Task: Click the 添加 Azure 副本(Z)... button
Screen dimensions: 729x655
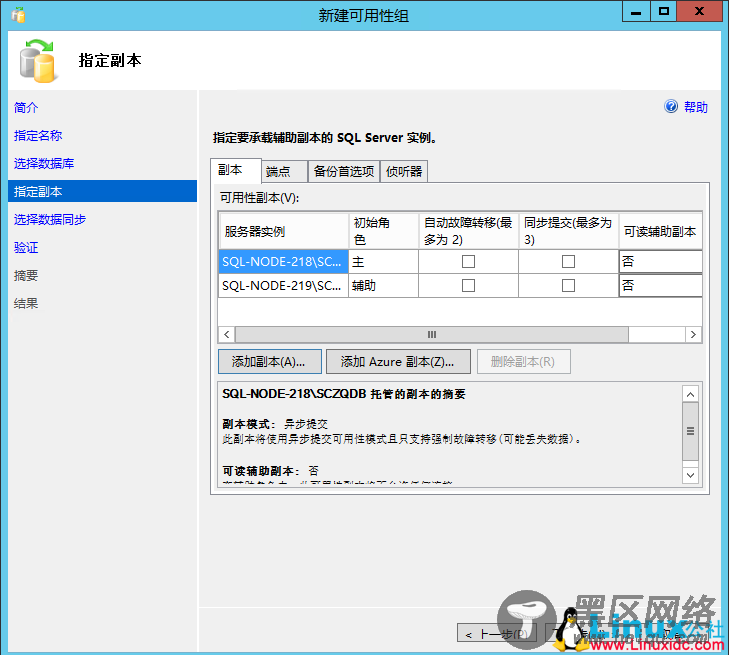Action: pyautogui.click(x=398, y=361)
